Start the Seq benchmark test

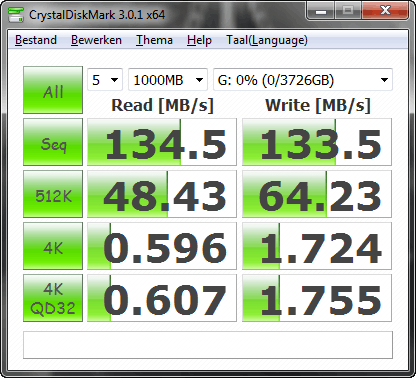53,142
